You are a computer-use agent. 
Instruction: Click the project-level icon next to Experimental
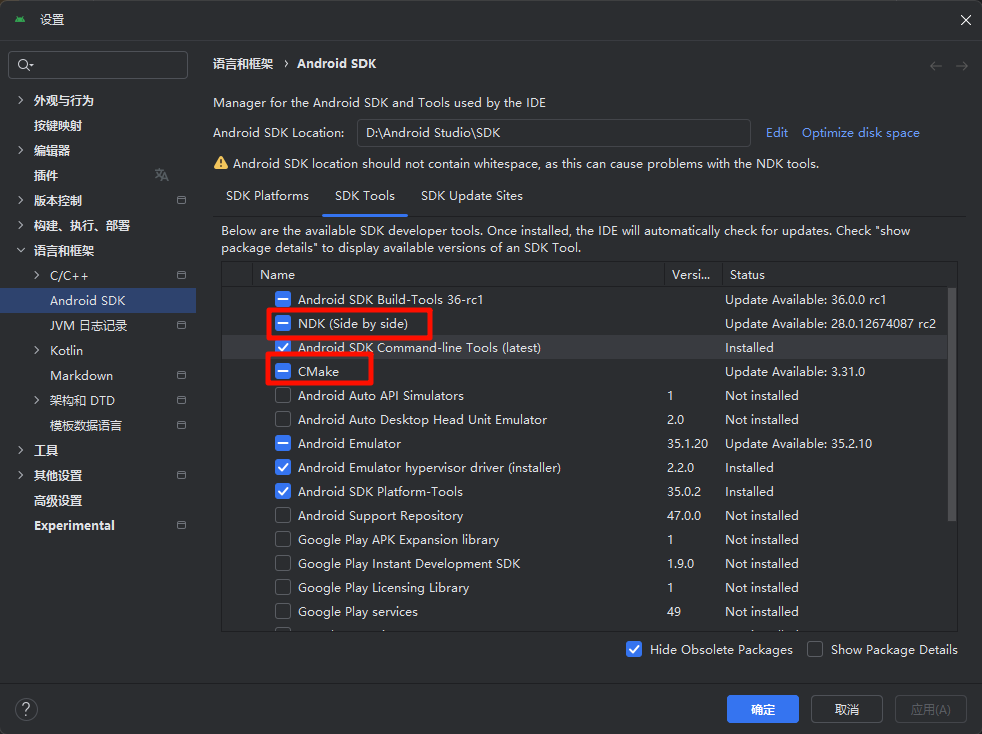pos(181,525)
